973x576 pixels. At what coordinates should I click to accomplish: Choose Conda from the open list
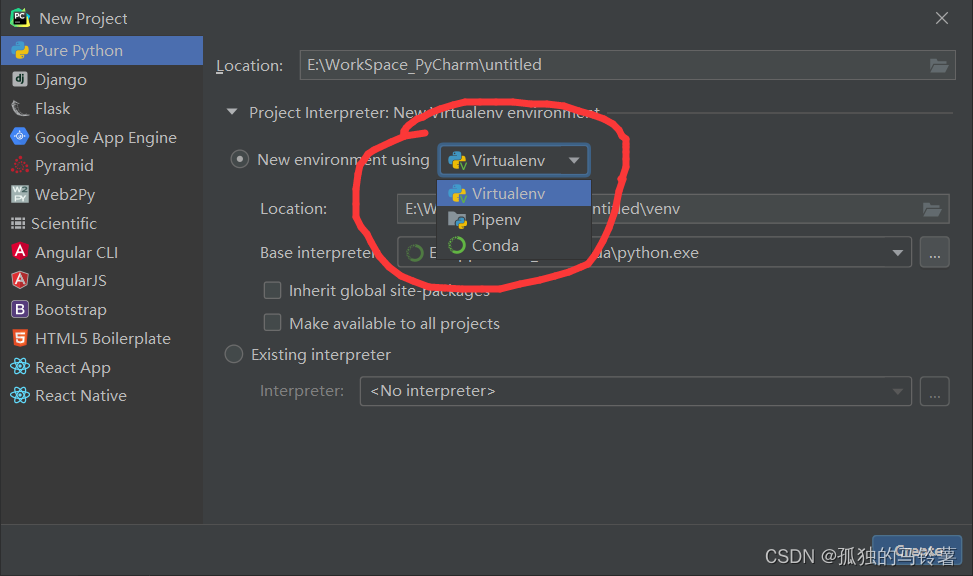tap(514, 246)
